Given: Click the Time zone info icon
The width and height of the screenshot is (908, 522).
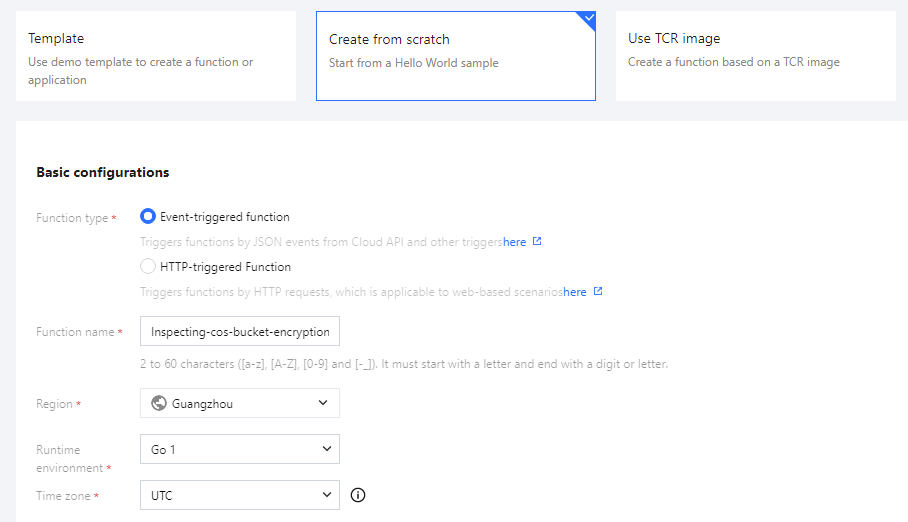Looking at the screenshot, I should (358, 495).
